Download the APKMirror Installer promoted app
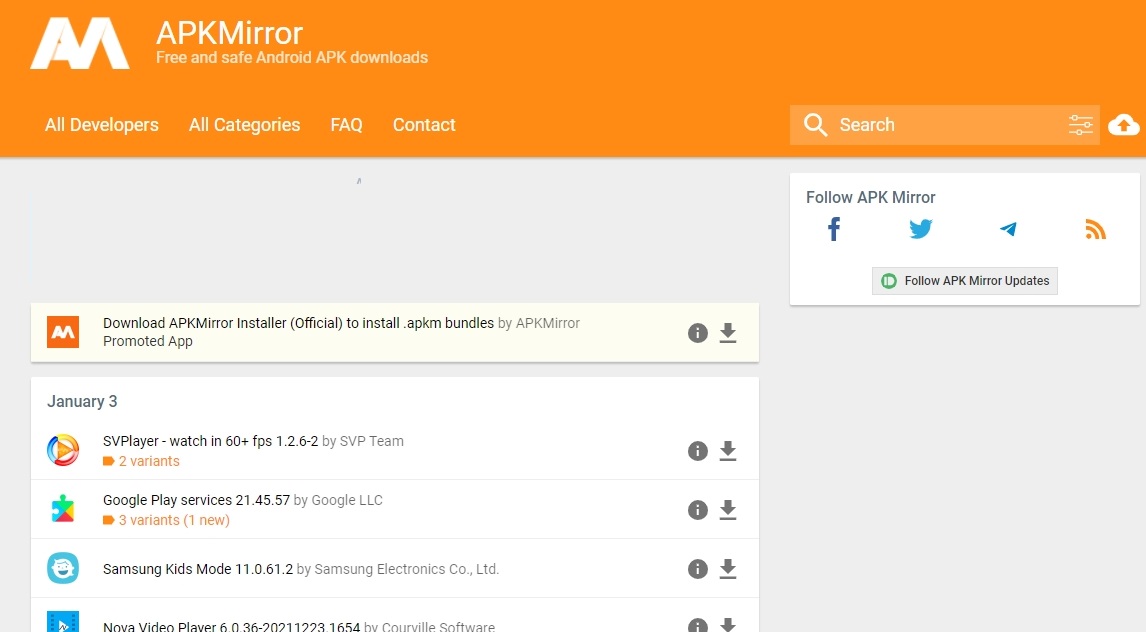Image resolution: width=1146 pixels, height=632 pixels. tap(728, 333)
